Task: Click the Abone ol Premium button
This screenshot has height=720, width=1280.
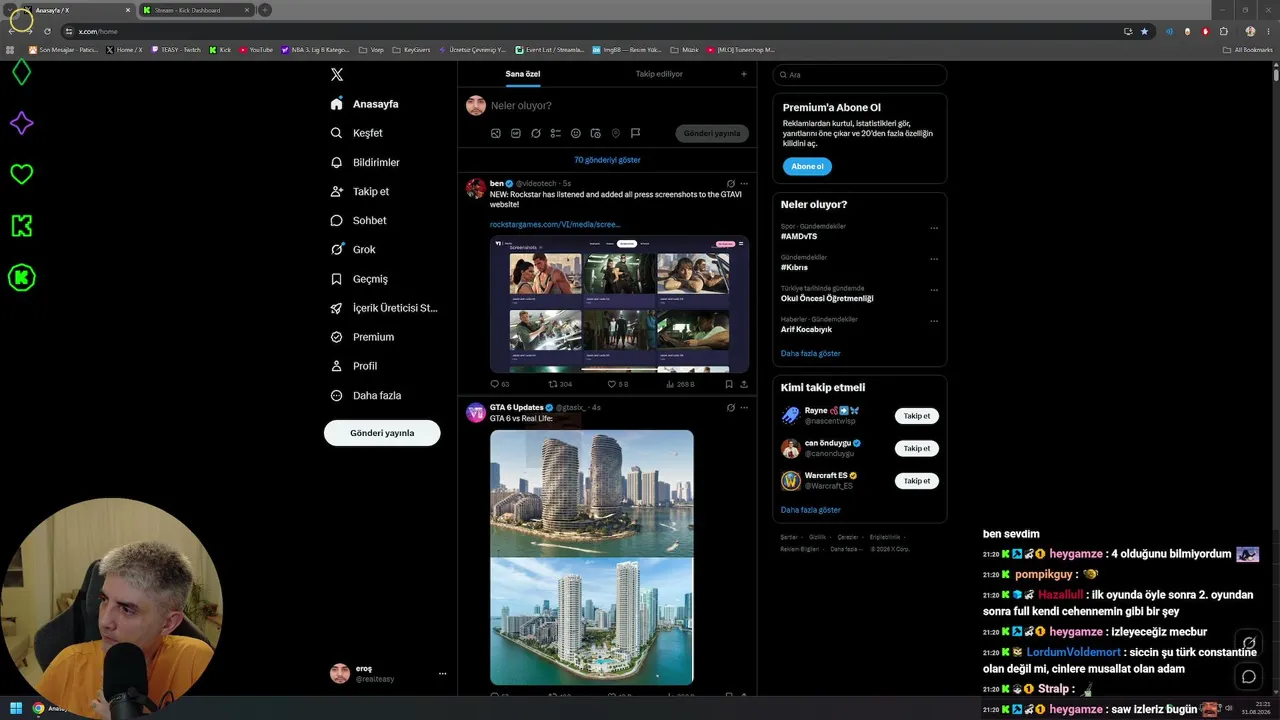Action: click(807, 166)
